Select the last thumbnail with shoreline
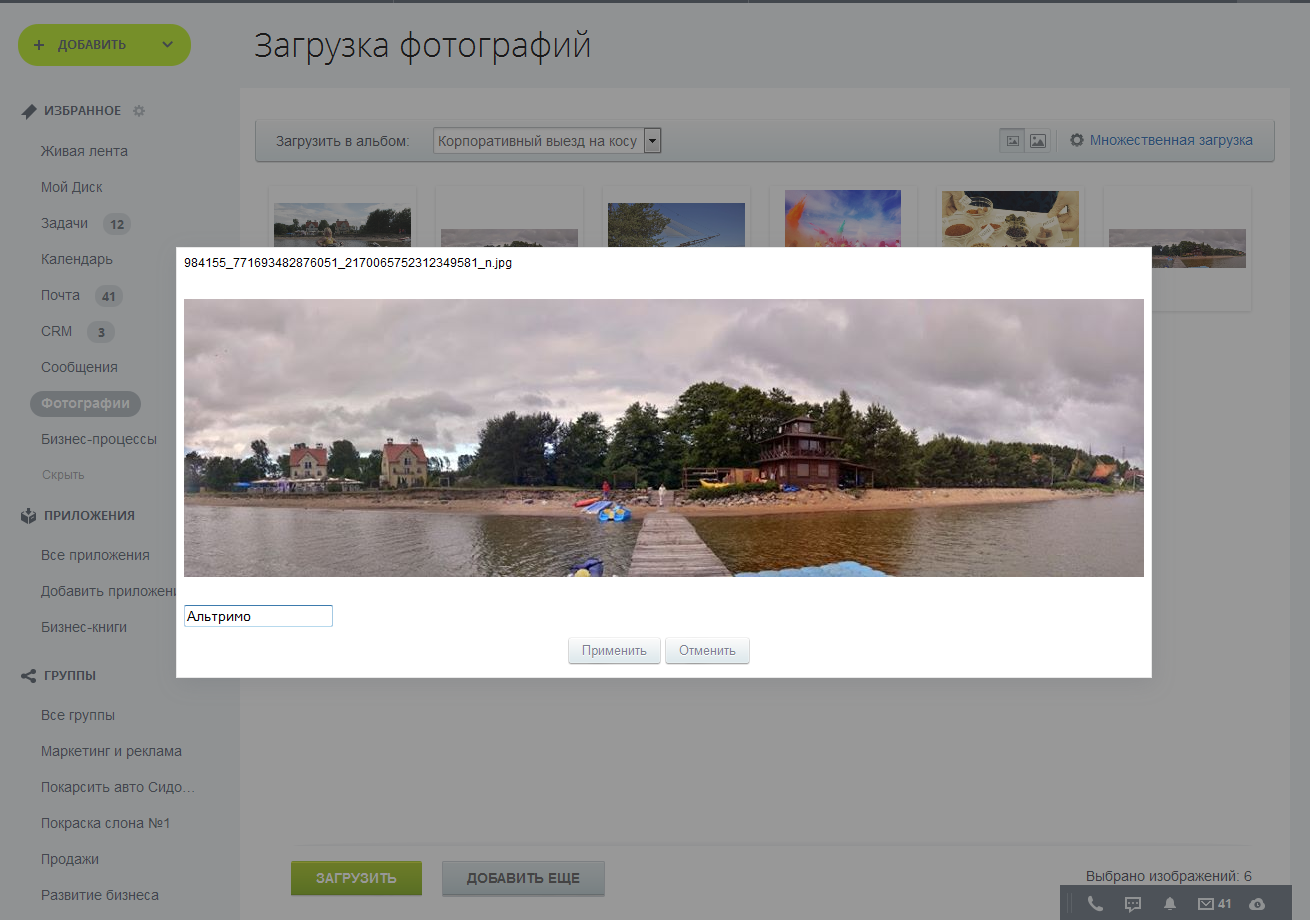Viewport: 1310px width, 920px height. tap(1177, 248)
